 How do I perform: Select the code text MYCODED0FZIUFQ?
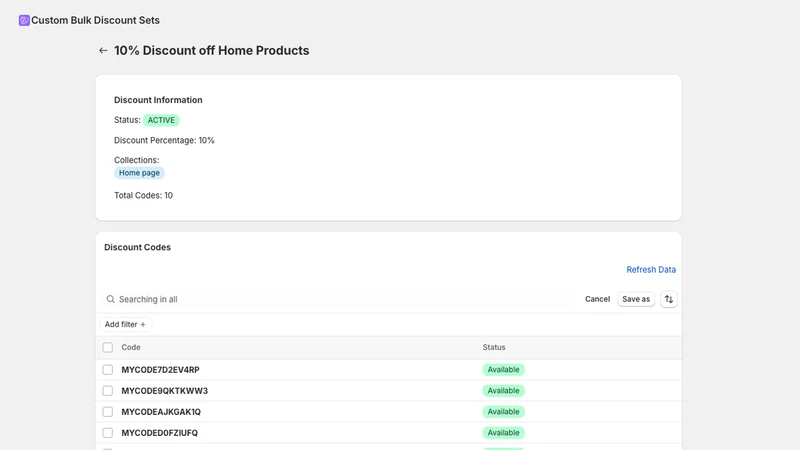(x=159, y=433)
